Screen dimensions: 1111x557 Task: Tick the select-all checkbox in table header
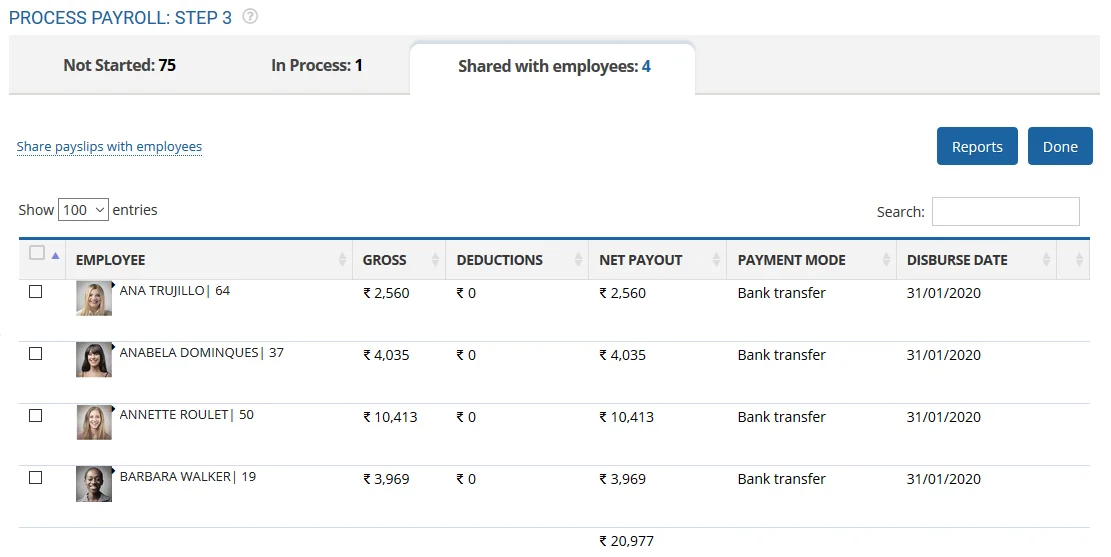37,253
